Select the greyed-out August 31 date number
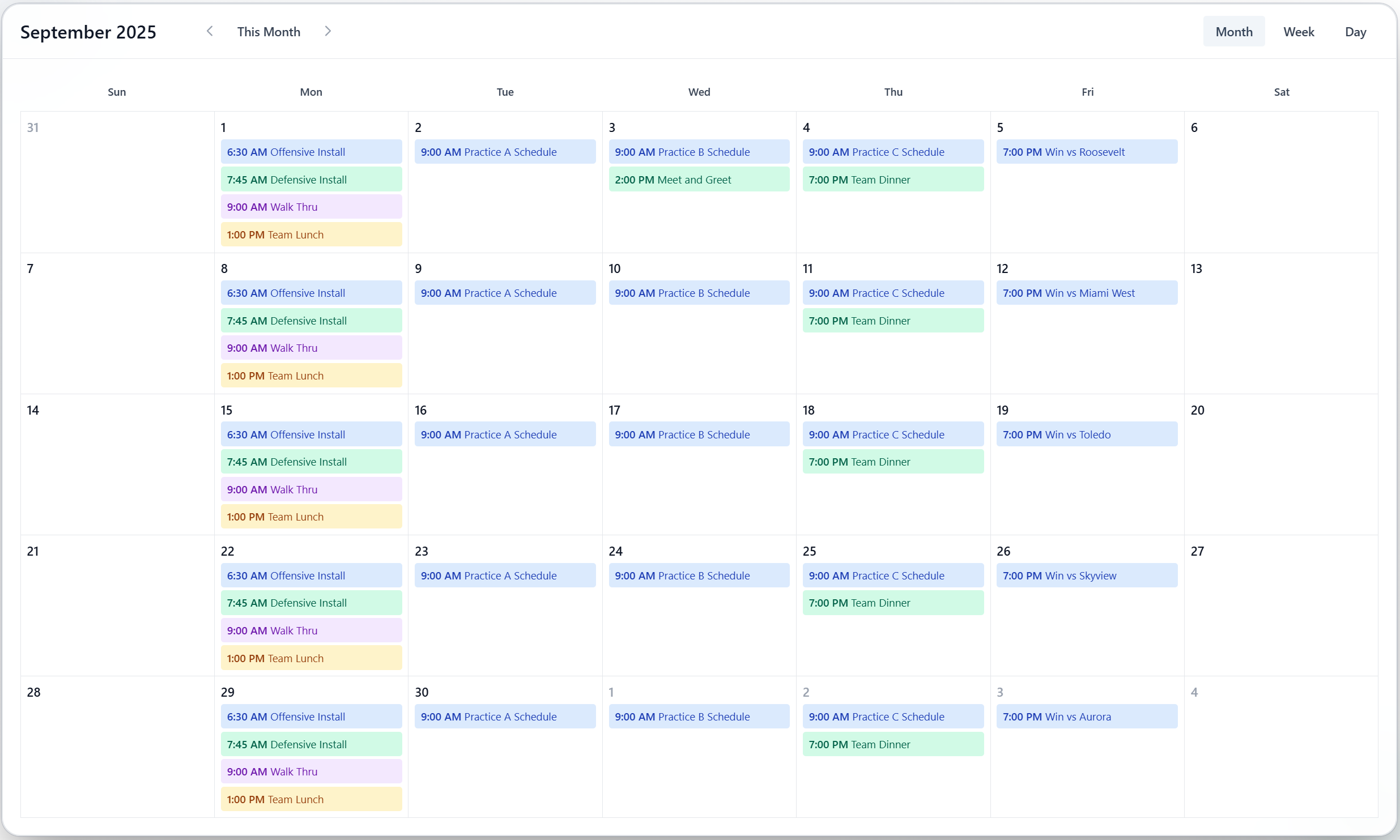1400x840 pixels. coord(33,127)
